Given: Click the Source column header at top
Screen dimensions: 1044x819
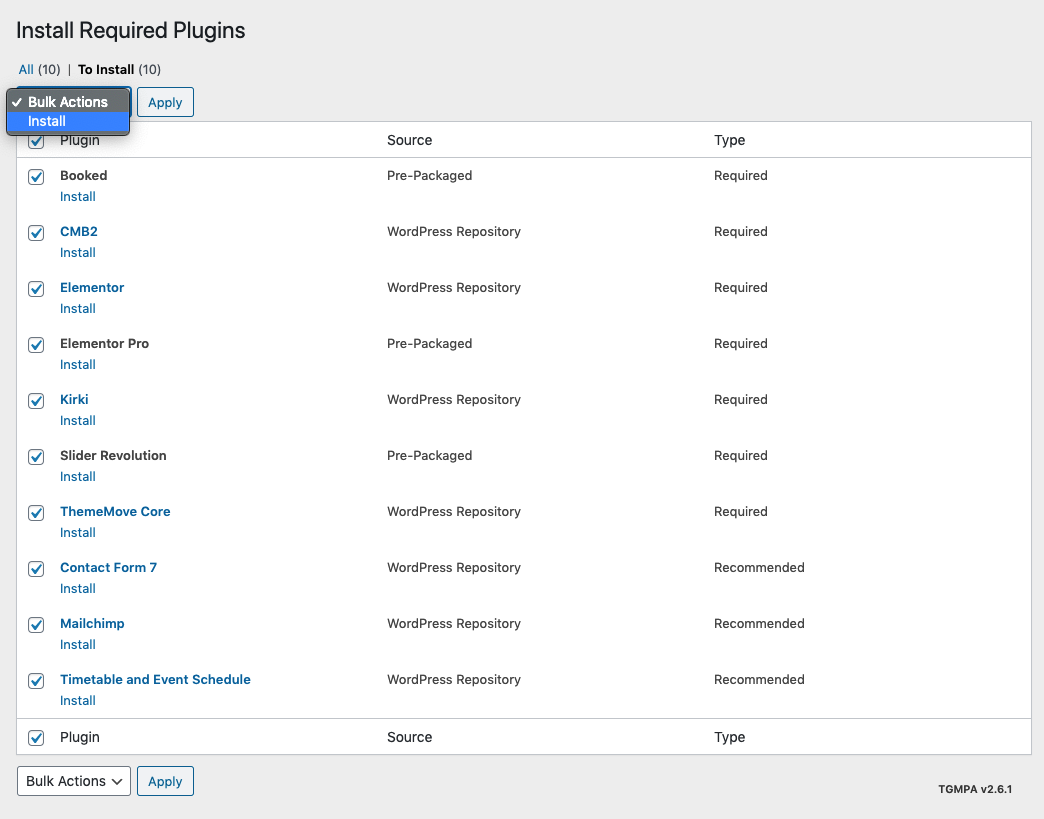Looking at the screenshot, I should pos(409,140).
